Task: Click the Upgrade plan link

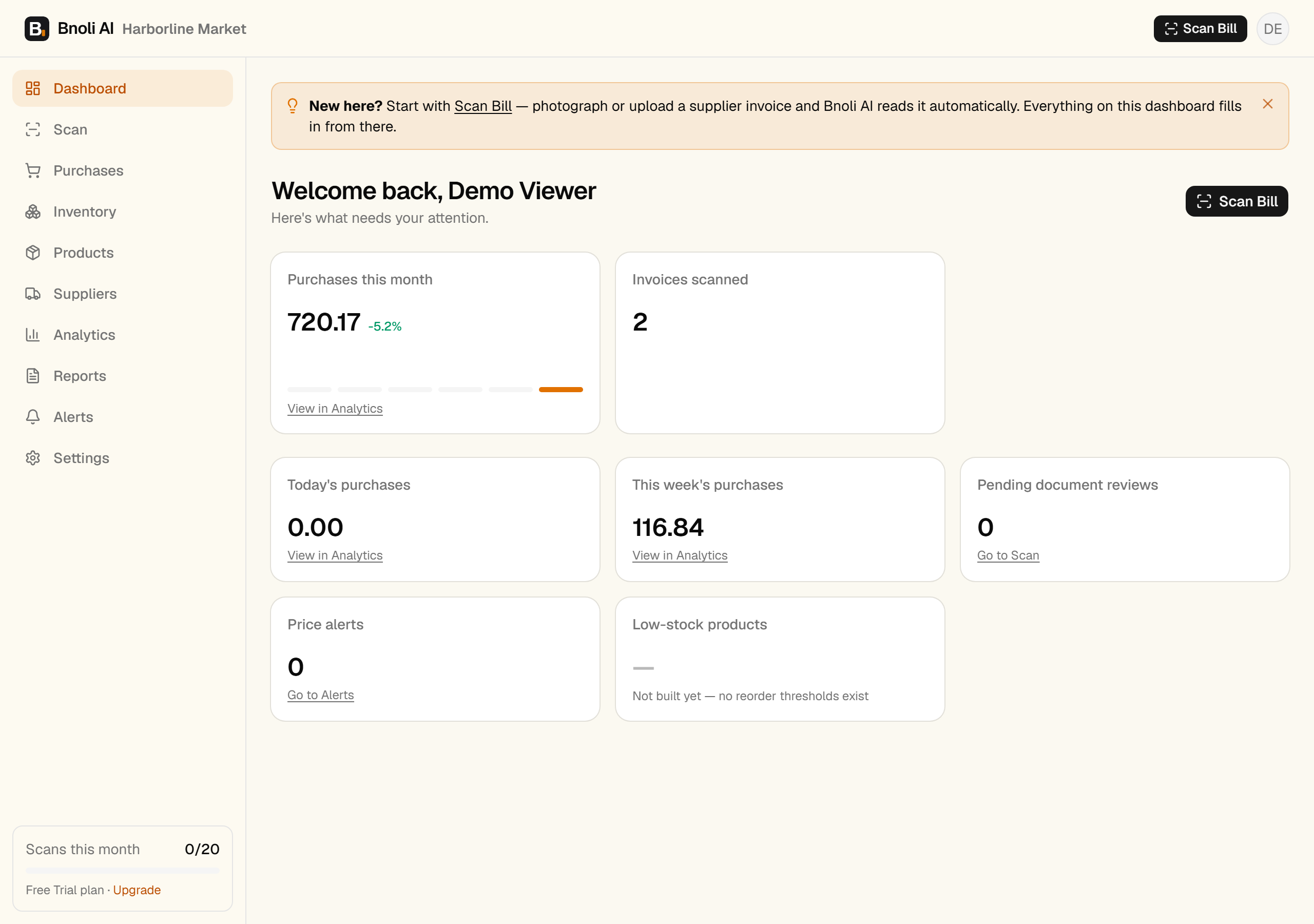Action: pyautogui.click(x=137, y=890)
